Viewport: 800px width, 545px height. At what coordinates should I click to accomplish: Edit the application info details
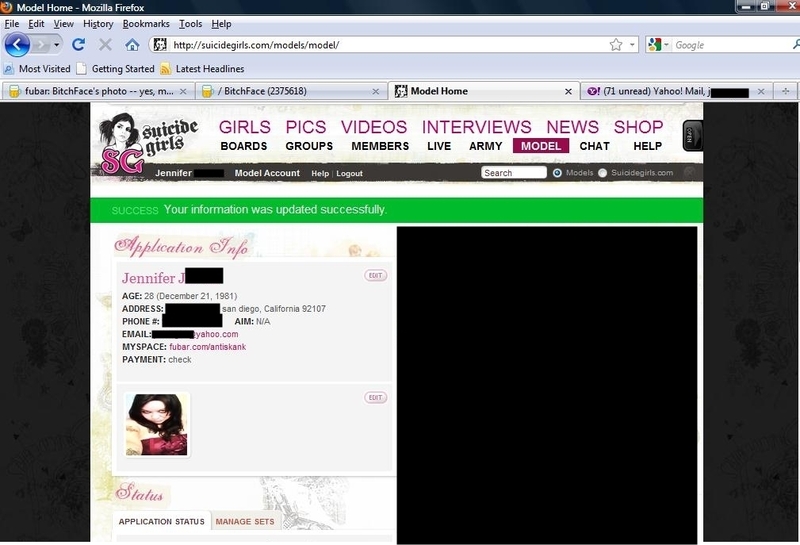(x=376, y=276)
